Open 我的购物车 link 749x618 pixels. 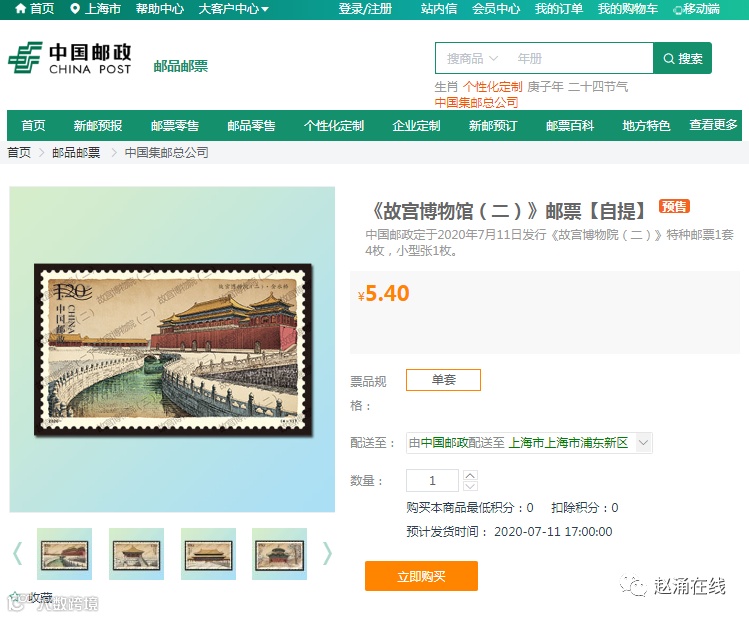(x=628, y=9)
